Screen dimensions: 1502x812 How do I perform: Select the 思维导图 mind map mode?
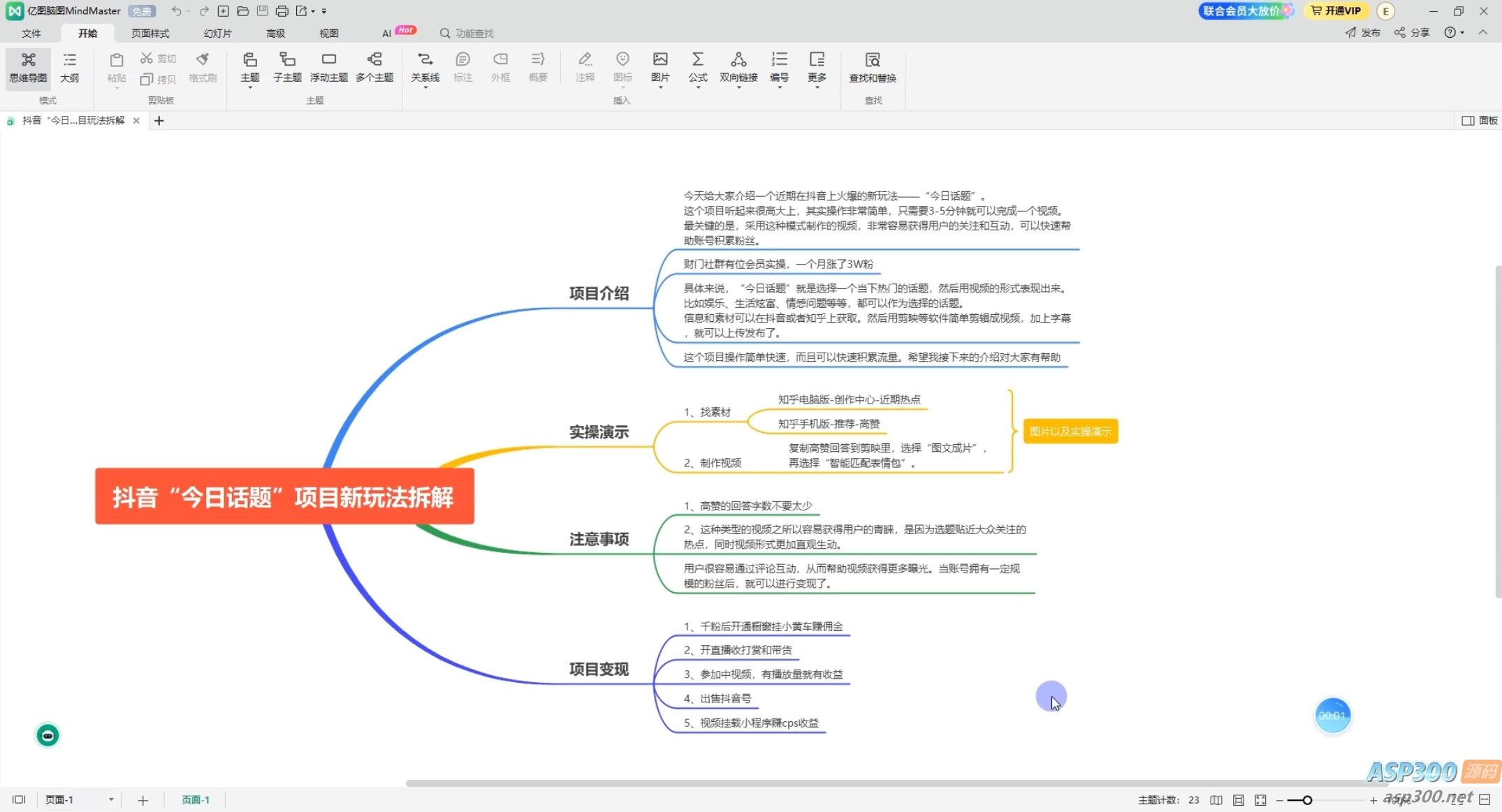coord(28,67)
